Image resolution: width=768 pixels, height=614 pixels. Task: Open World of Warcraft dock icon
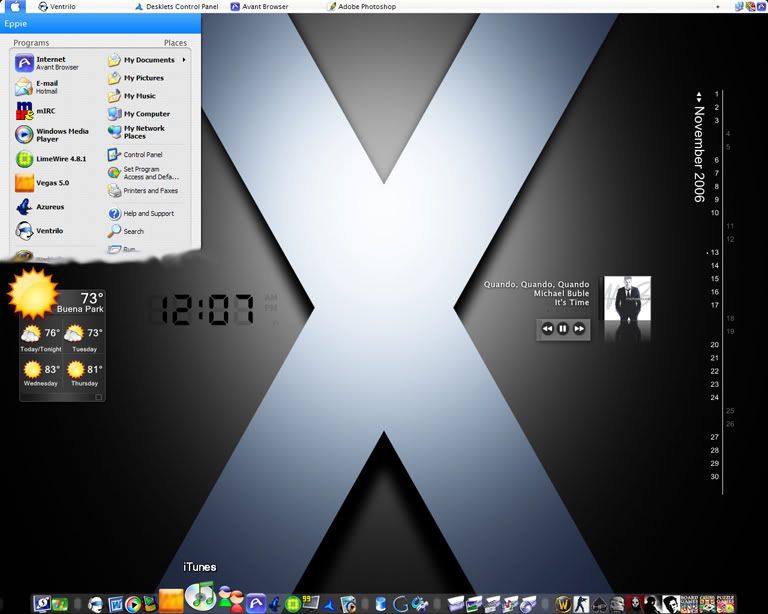(563, 604)
